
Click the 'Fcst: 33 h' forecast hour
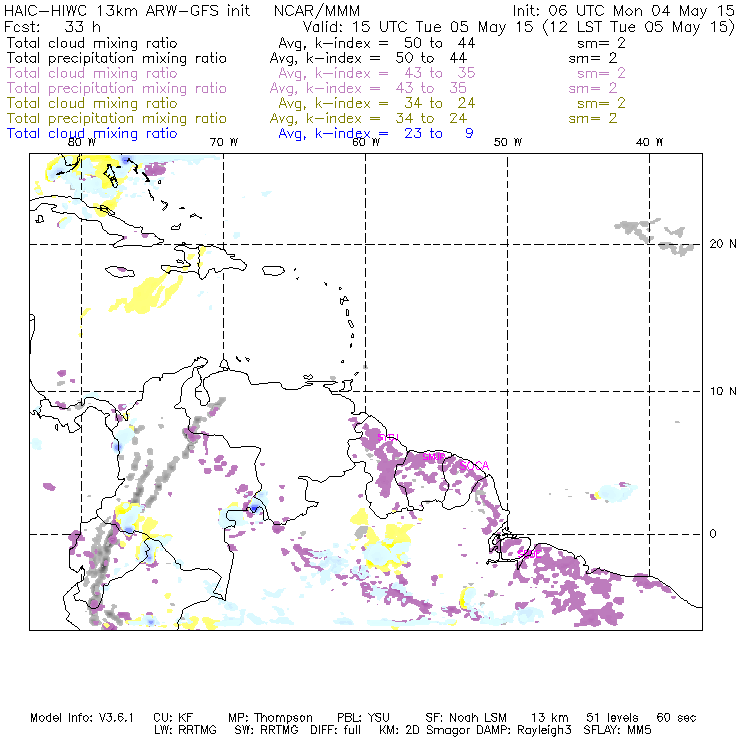pos(52,27)
